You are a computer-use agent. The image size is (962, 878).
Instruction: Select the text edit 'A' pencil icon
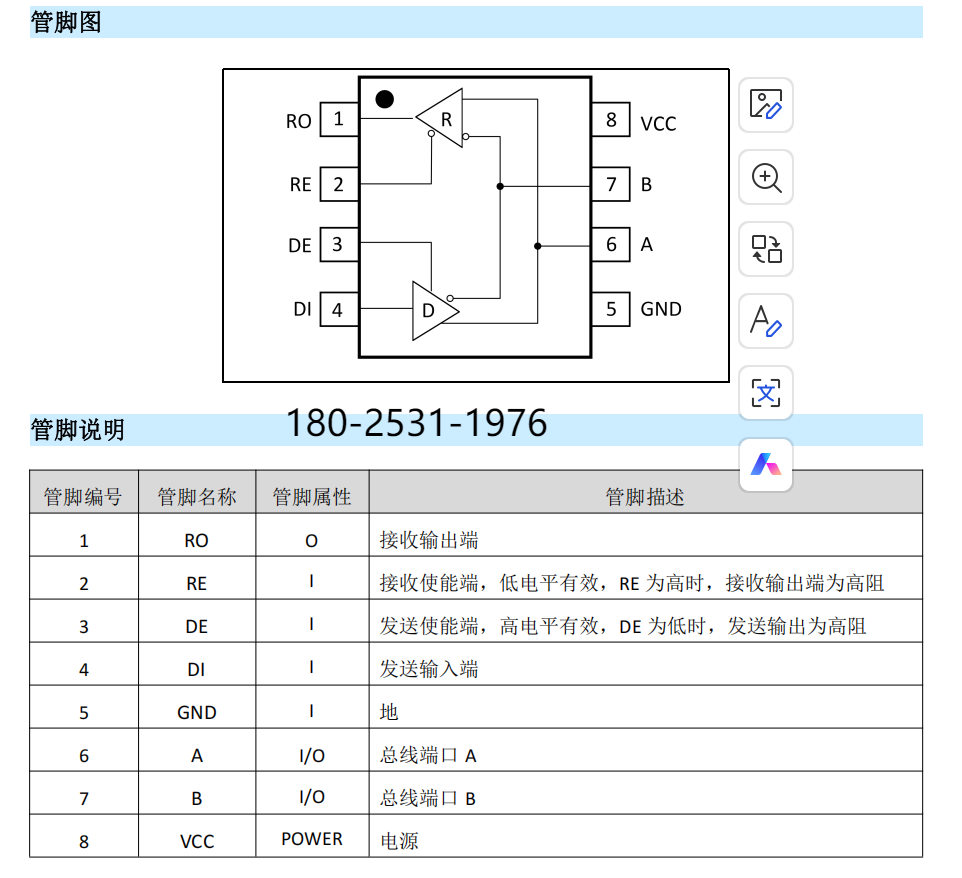(766, 321)
